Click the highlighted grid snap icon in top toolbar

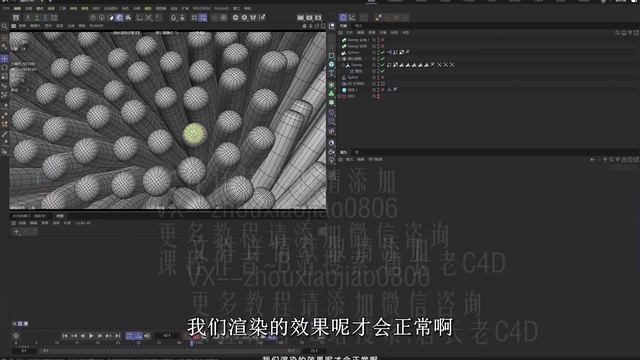pos(203,18)
